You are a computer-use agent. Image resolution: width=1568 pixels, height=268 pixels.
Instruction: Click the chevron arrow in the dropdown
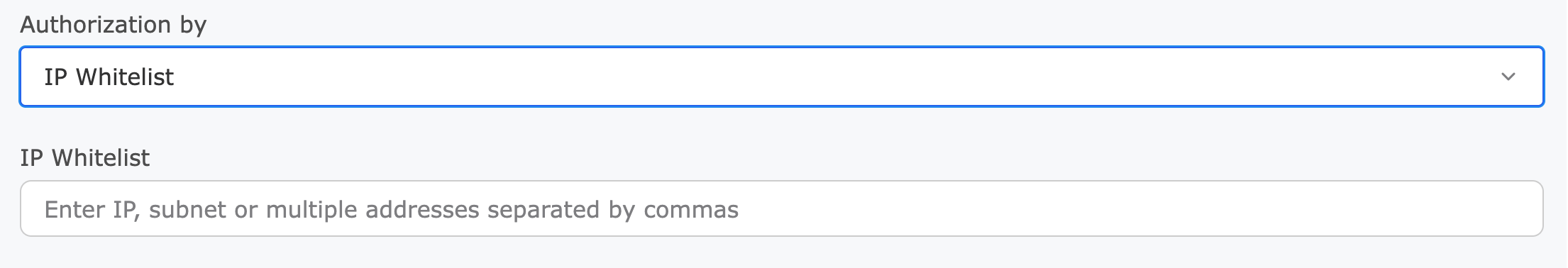point(1508,77)
